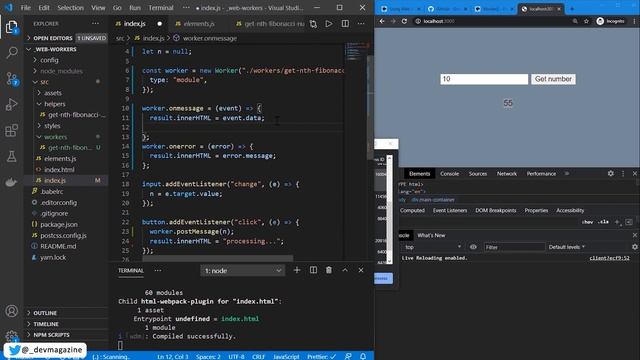Expand the styles folder
The width and height of the screenshot is (640, 360).
(52, 126)
